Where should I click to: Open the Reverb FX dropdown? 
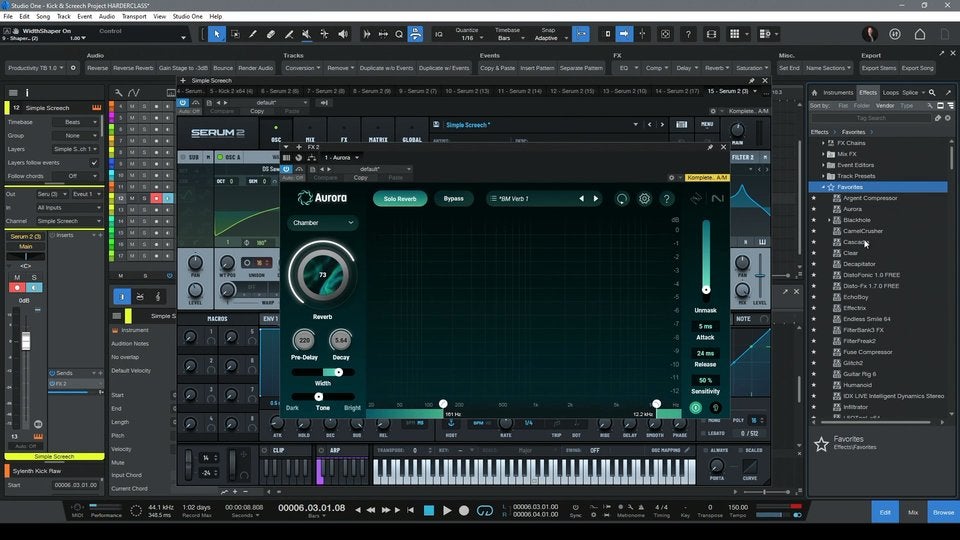point(717,68)
